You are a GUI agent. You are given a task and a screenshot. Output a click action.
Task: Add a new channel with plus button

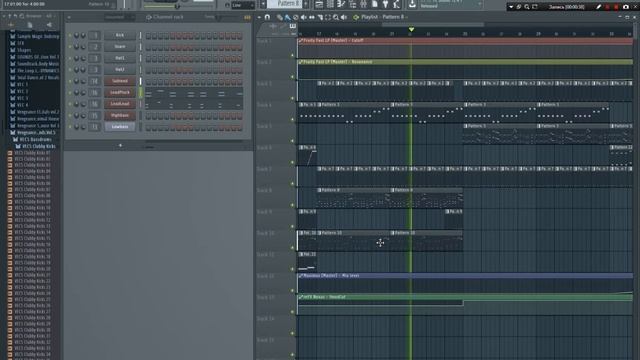tap(120, 145)
